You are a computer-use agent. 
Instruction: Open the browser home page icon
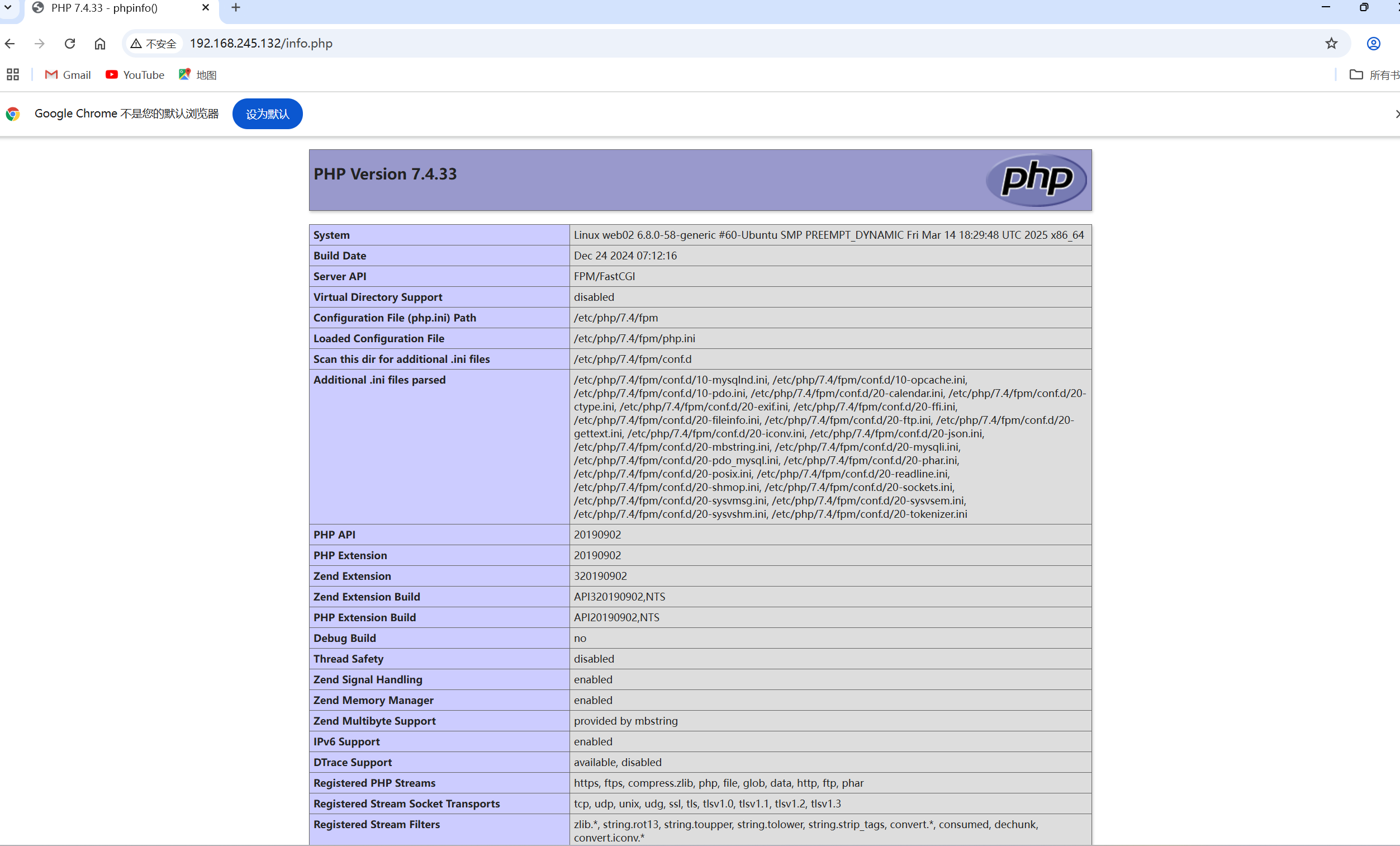point(100,43)
